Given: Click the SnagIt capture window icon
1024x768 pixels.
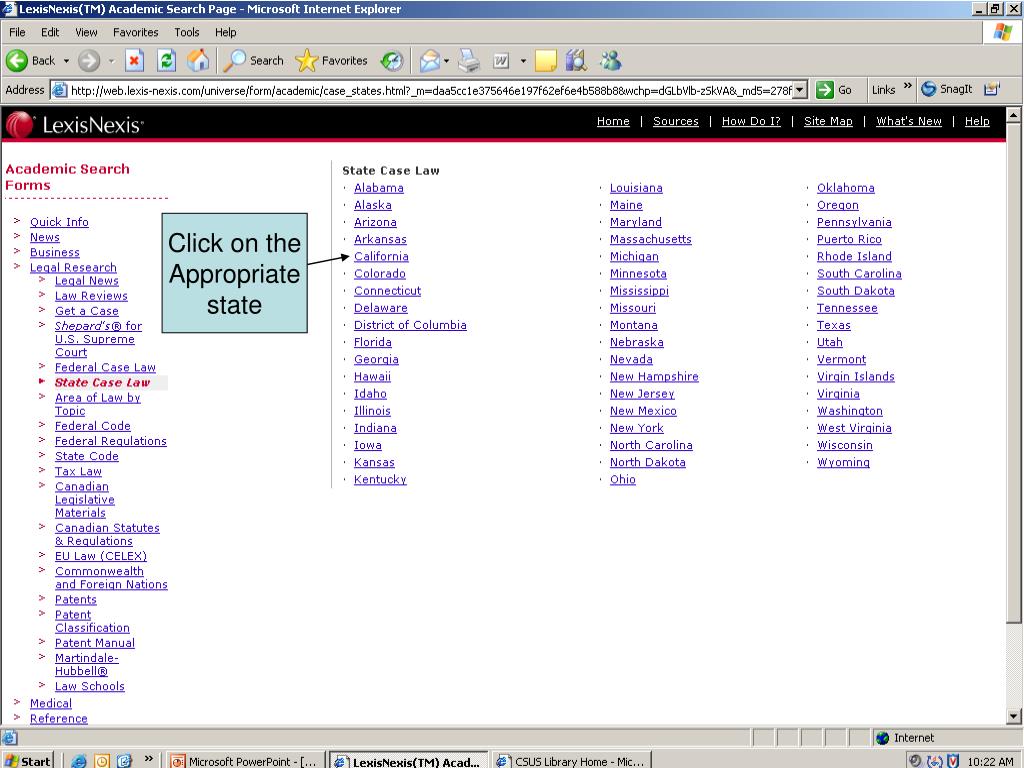Looking at the screenshot, I should (x=992, y=89).
